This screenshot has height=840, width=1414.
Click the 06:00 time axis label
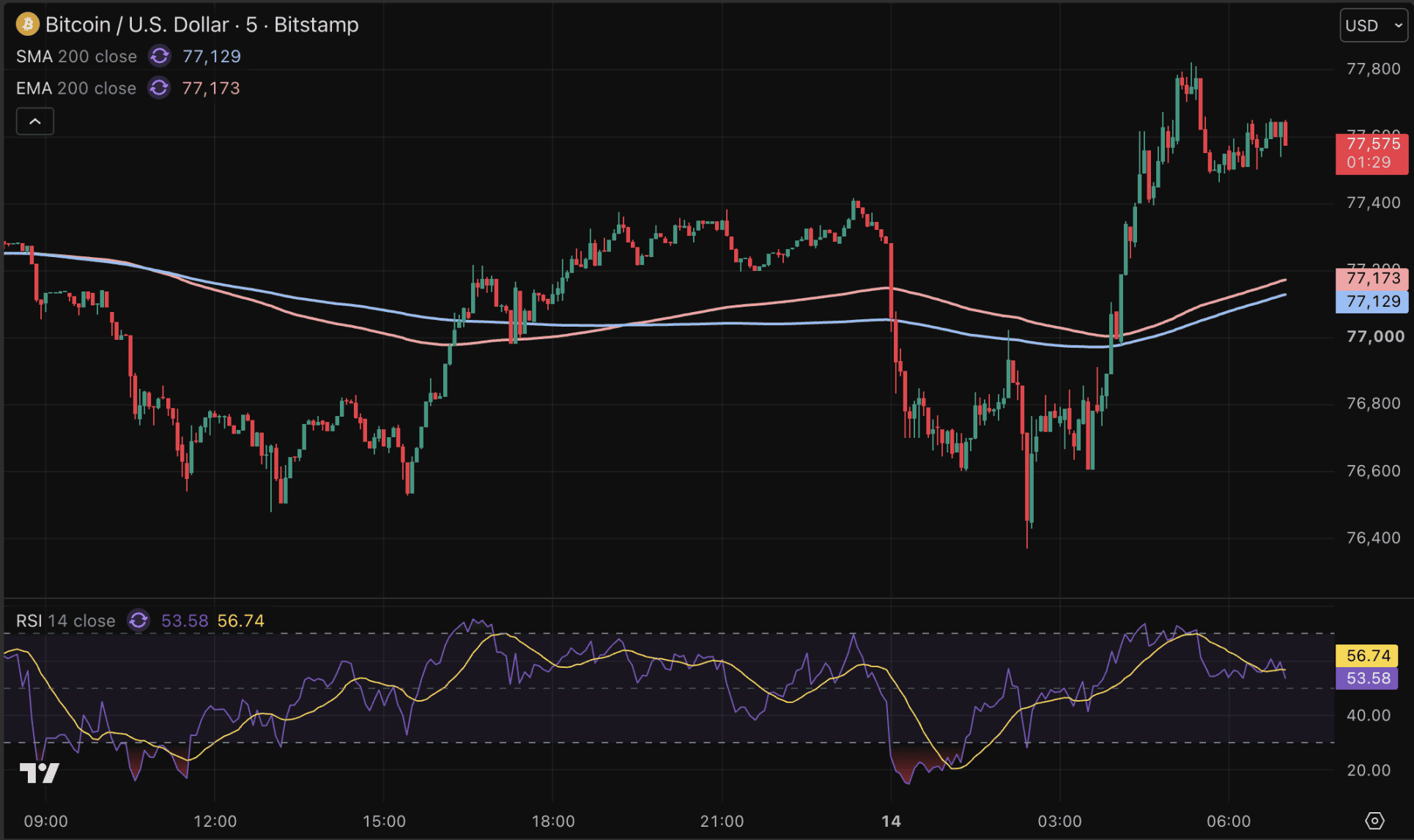click(x=1229, y=822)
